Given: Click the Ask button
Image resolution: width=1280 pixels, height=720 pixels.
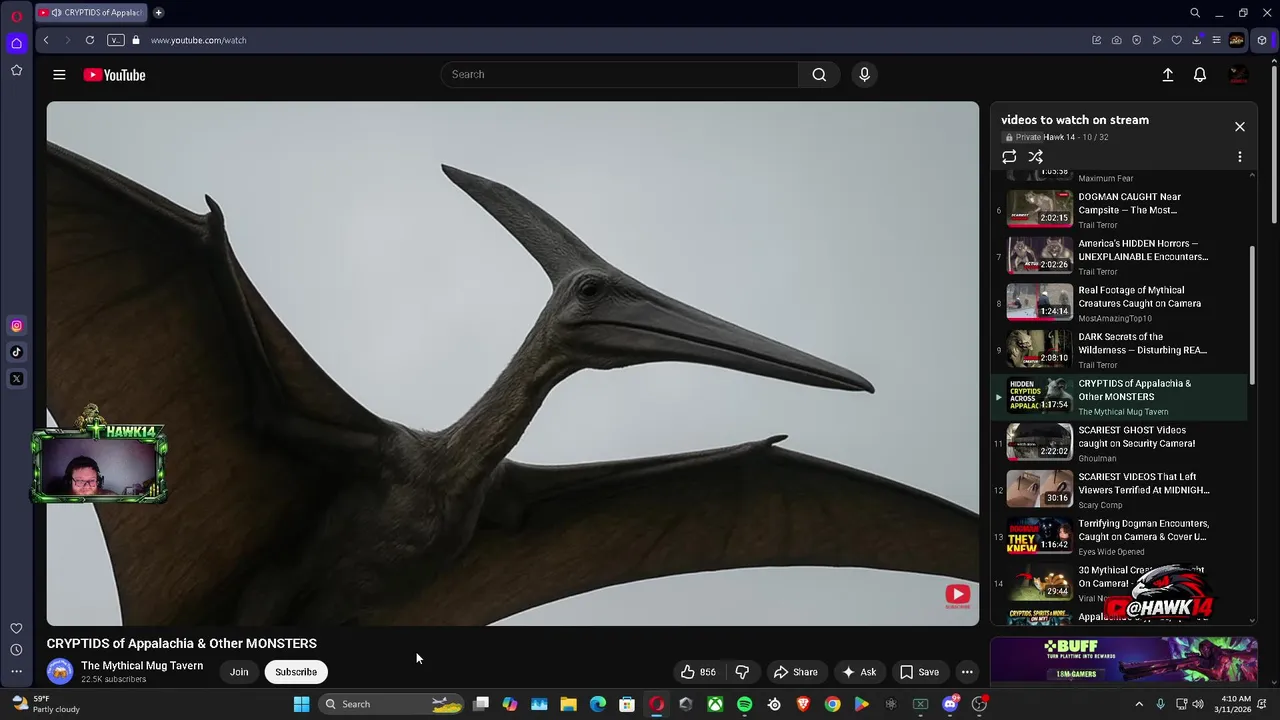Looking at the screenshot, I should click(x=859, y=672).
